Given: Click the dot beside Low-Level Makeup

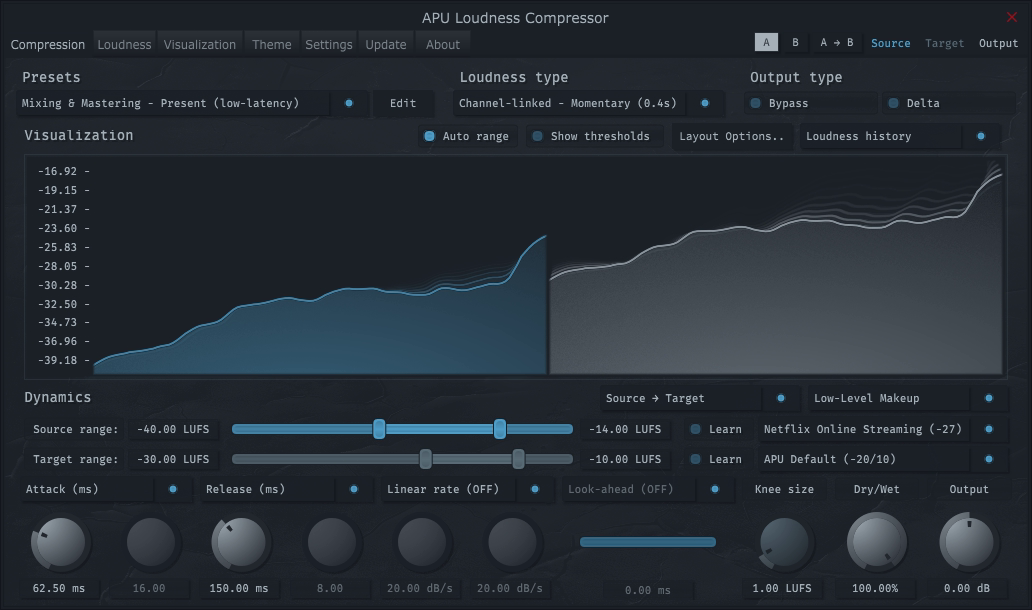Looking at the screenshot, I should click(988, 398).
